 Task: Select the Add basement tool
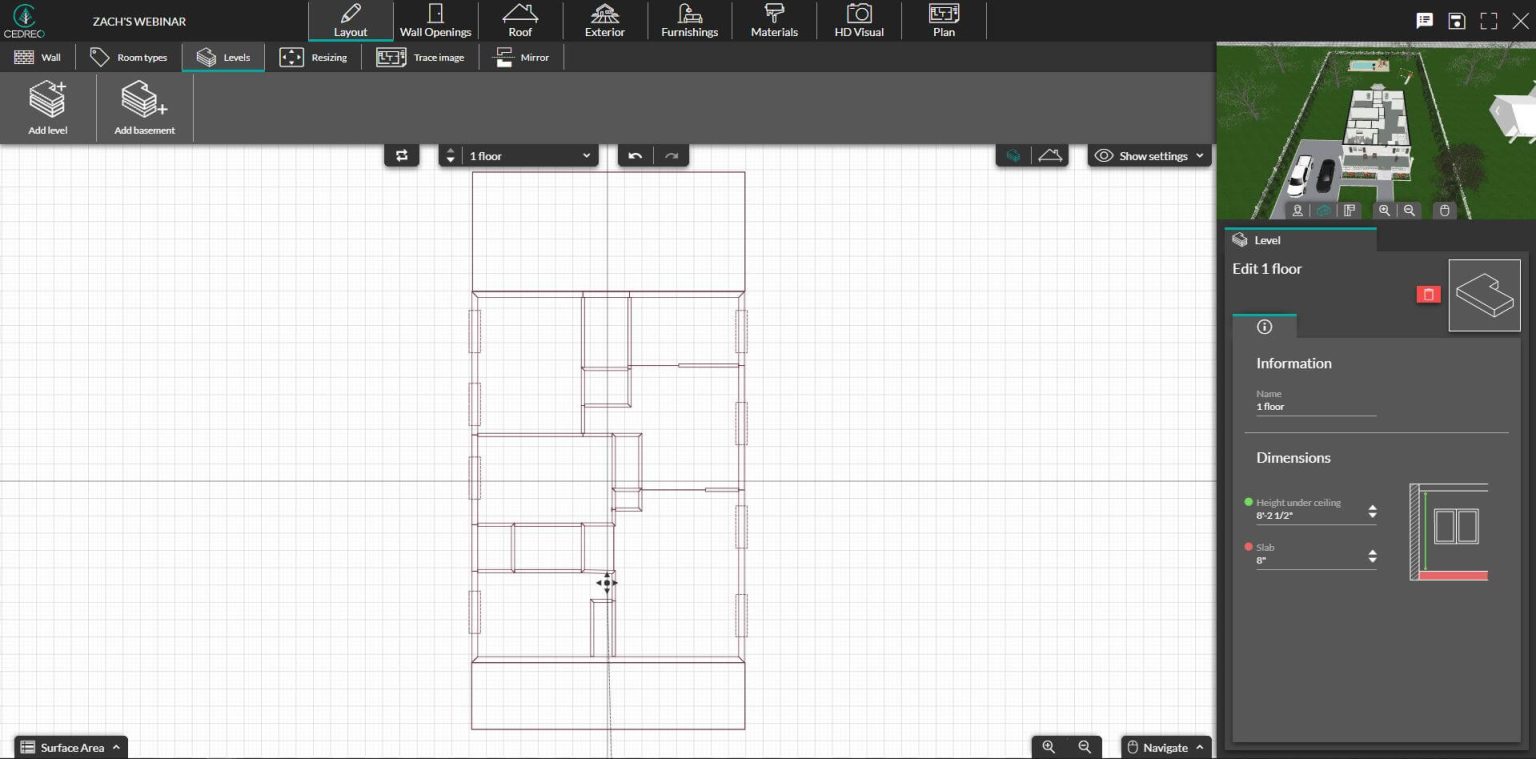[x=142, y=106]
